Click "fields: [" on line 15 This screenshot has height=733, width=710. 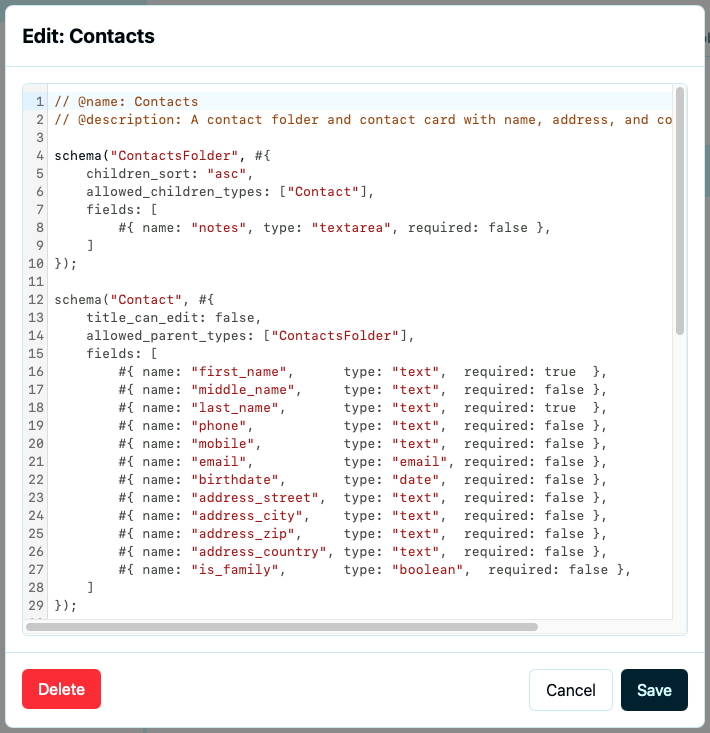(x=122, y=354)
